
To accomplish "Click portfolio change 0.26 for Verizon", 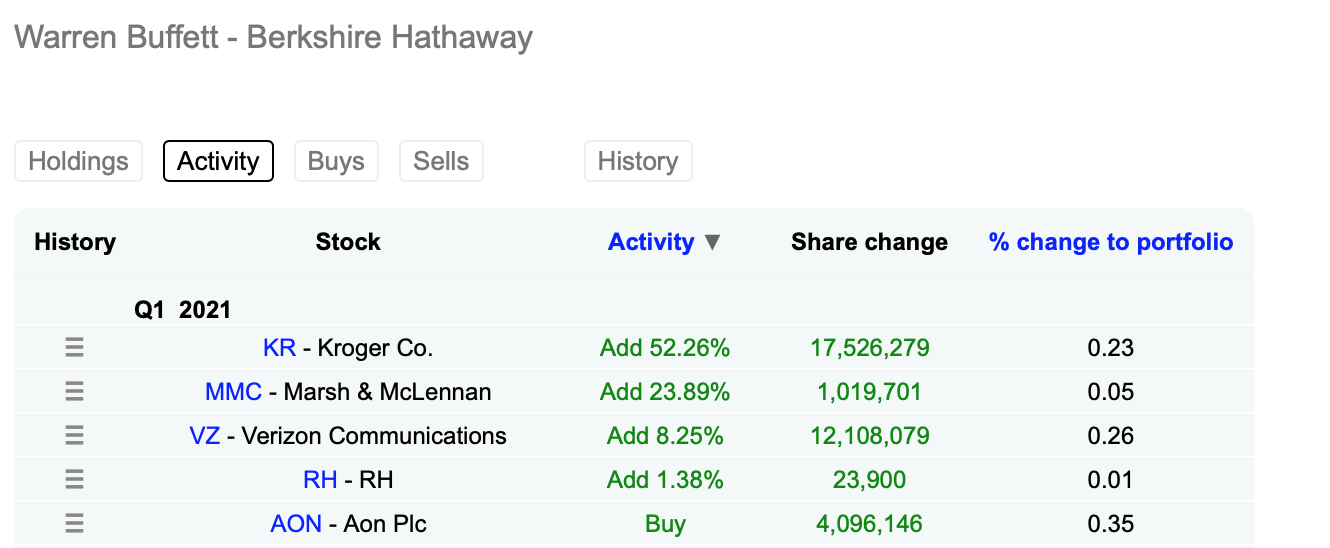I will [1111, 436].
